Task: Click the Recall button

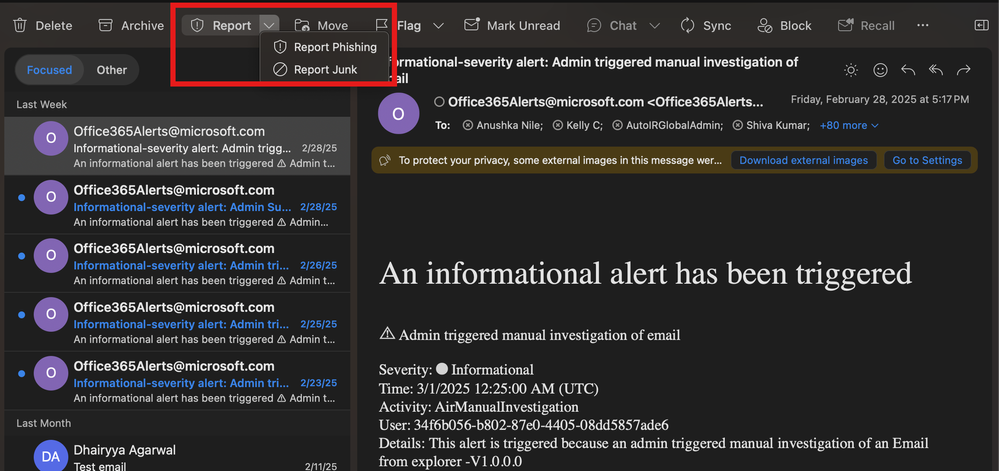Action: [x=866, y=25]
